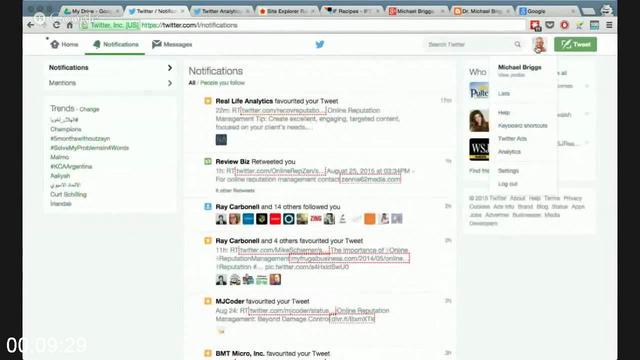Click the search magnifier icon
Viewport: 640px width, 360px height.
pyautogui.click(x=518, y=44)
